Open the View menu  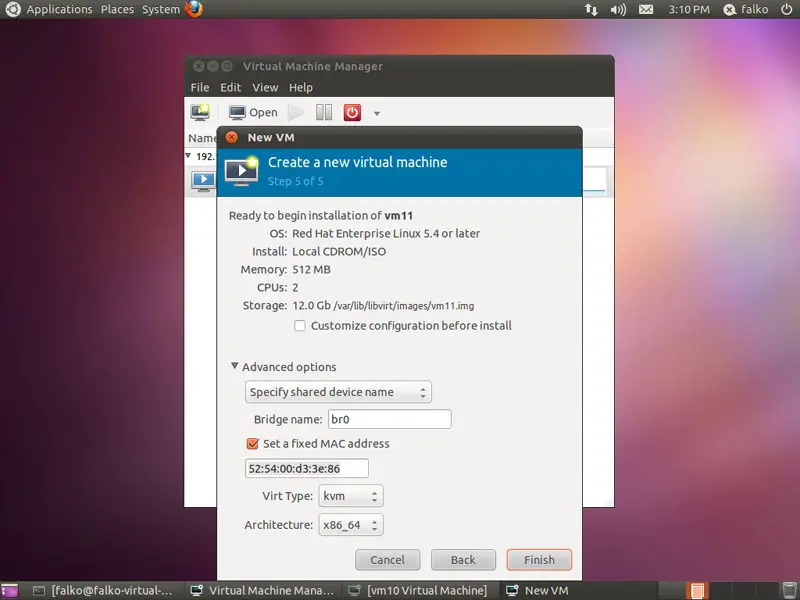265,87
